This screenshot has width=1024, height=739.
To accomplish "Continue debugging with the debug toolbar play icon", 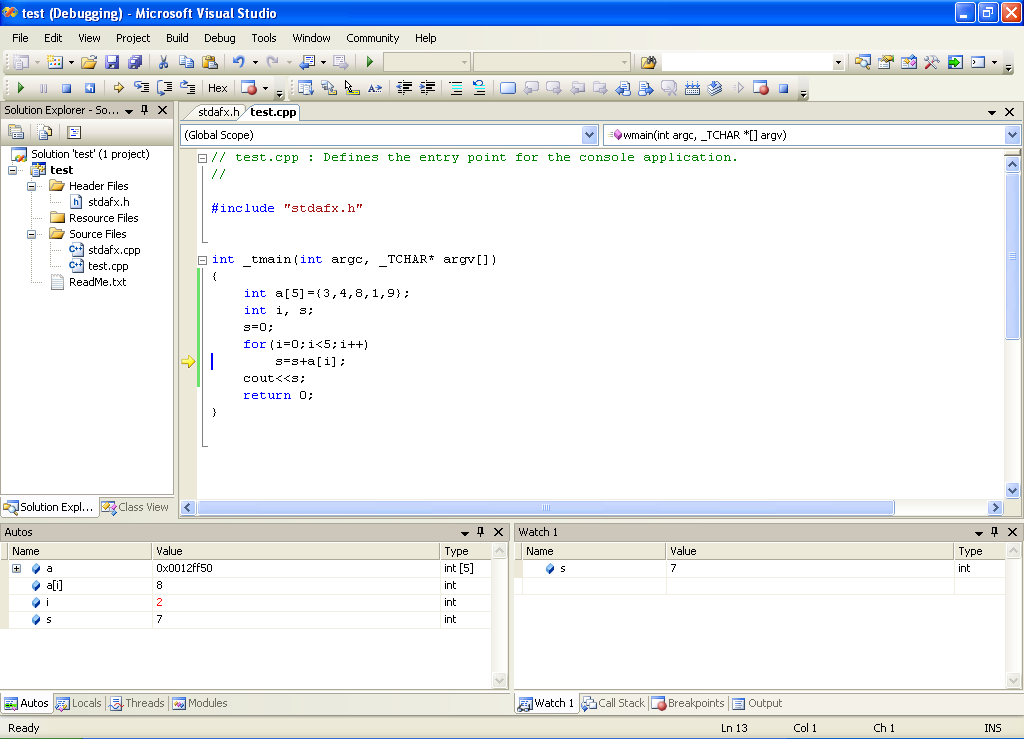I will point(20,88).
